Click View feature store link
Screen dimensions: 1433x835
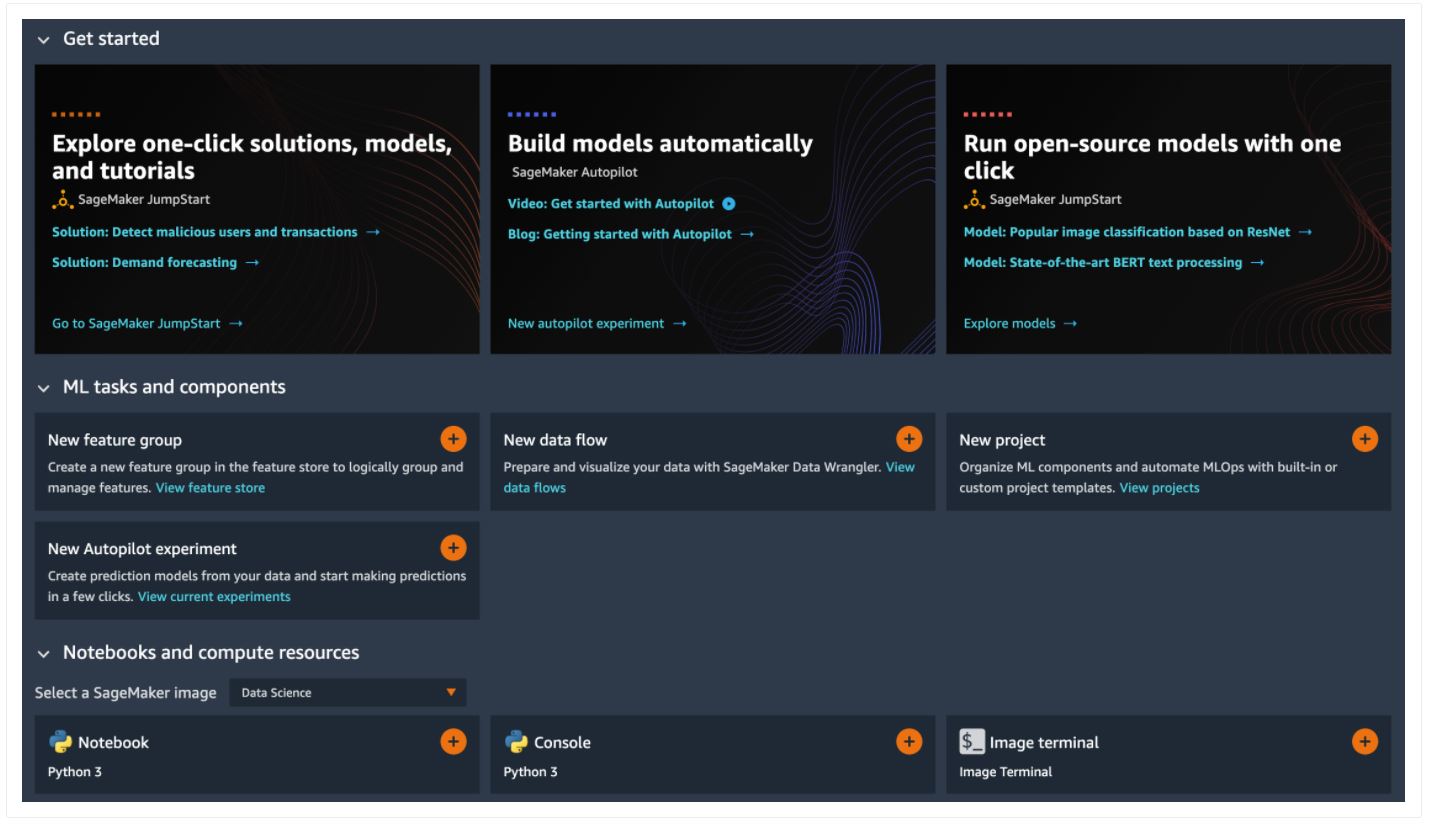[210, 488]
